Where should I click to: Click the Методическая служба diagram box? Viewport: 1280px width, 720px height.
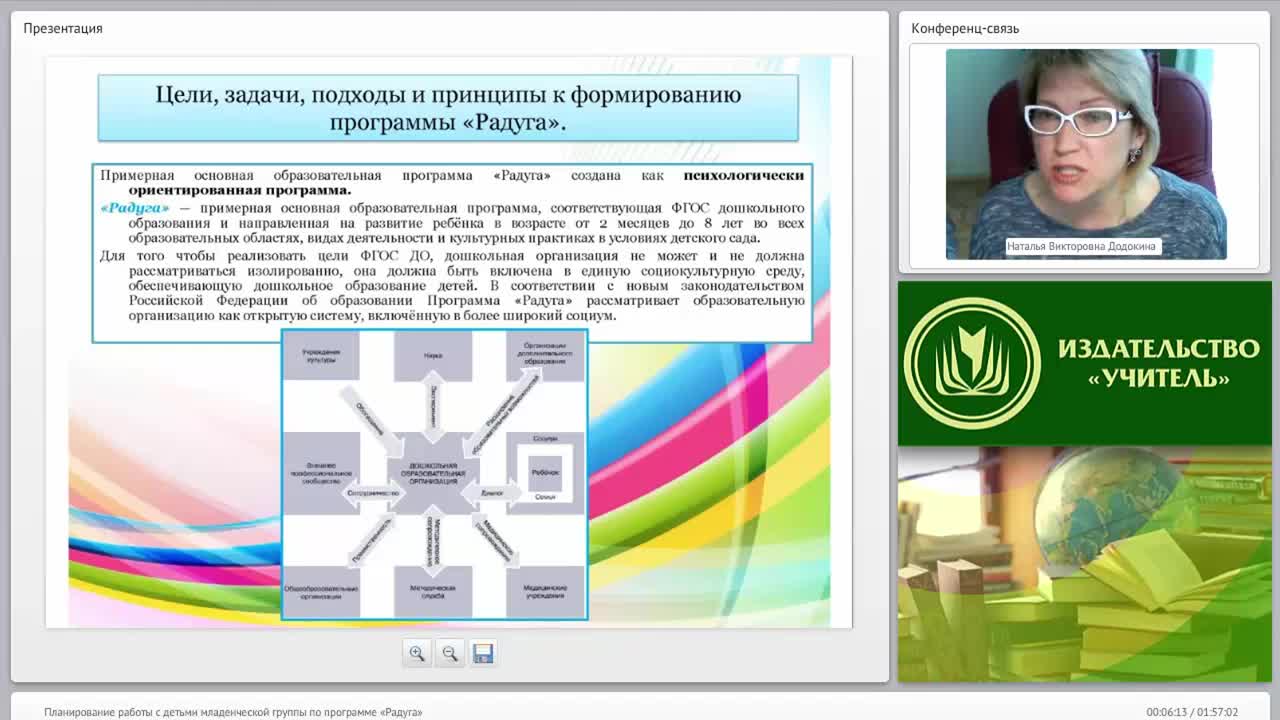coord(432,592)
